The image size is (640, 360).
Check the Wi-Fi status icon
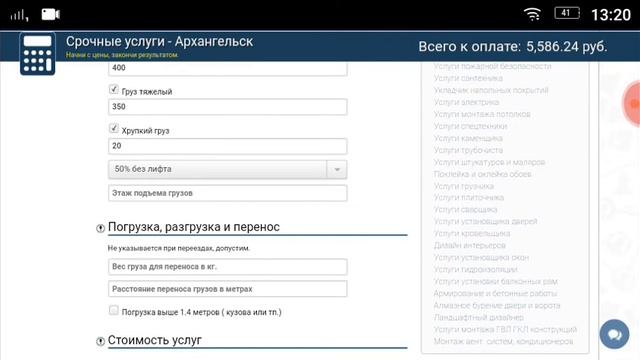532,14
